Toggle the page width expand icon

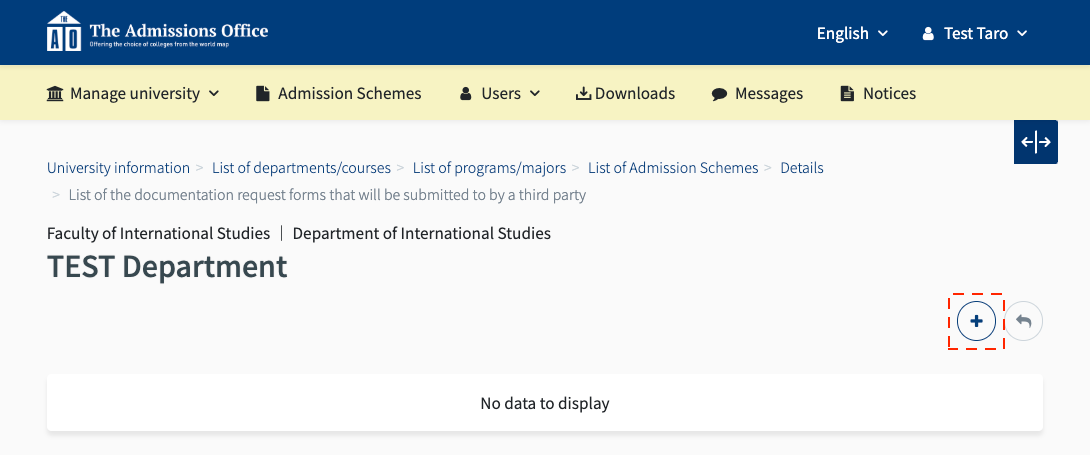1036,142
